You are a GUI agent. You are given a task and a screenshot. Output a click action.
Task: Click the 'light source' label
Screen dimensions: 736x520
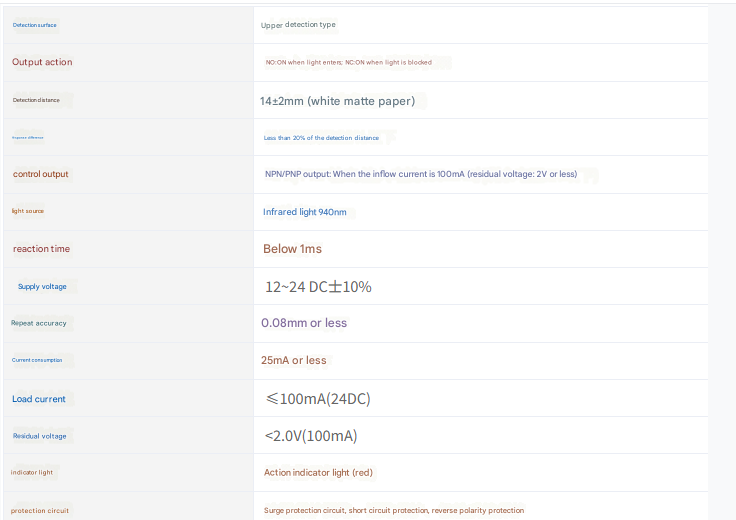28,211
